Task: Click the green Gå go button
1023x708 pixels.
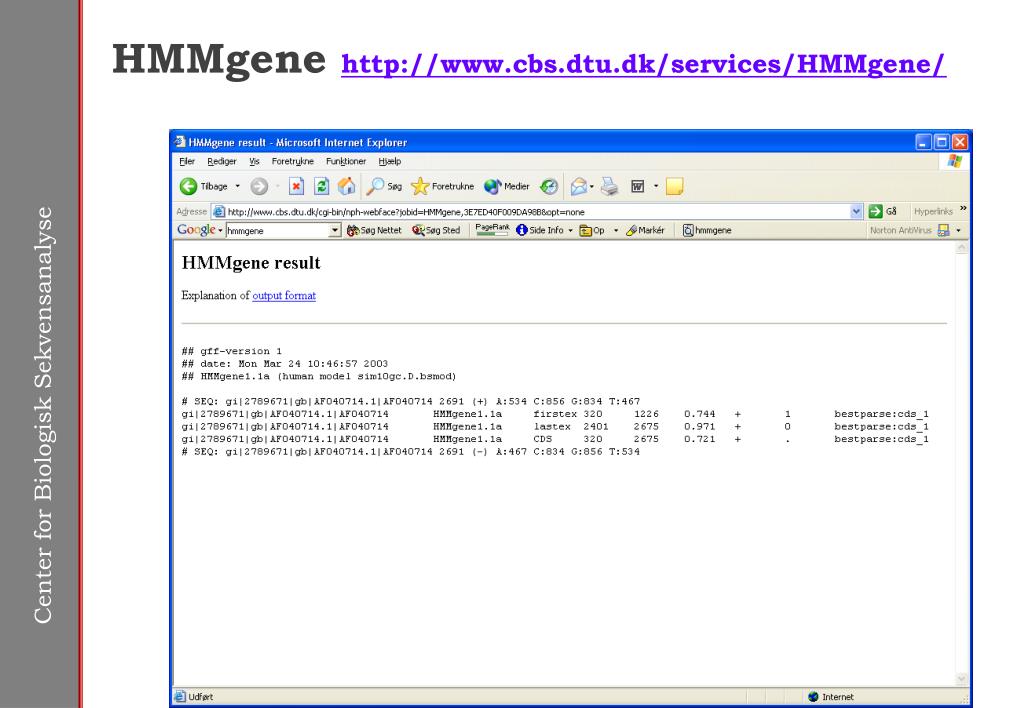Action: (883, 211)
